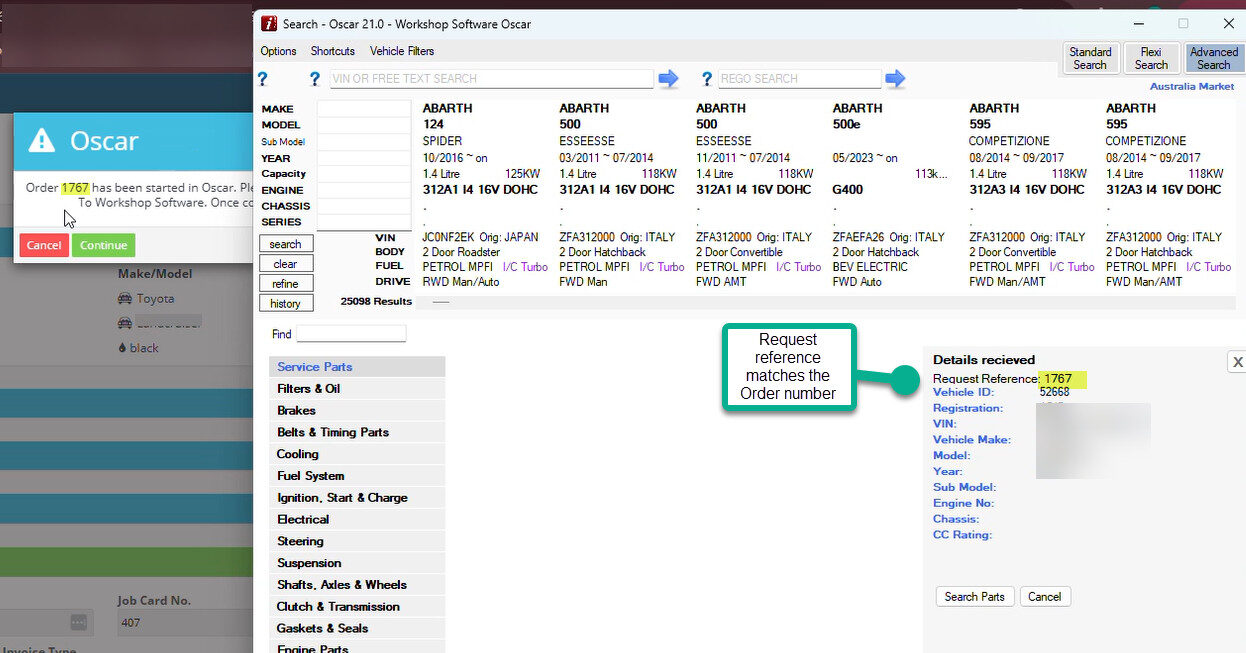This screenshot has height=653, width=1246.
Task: Click the colour drop icon beside black
Action: pos(121,348)
